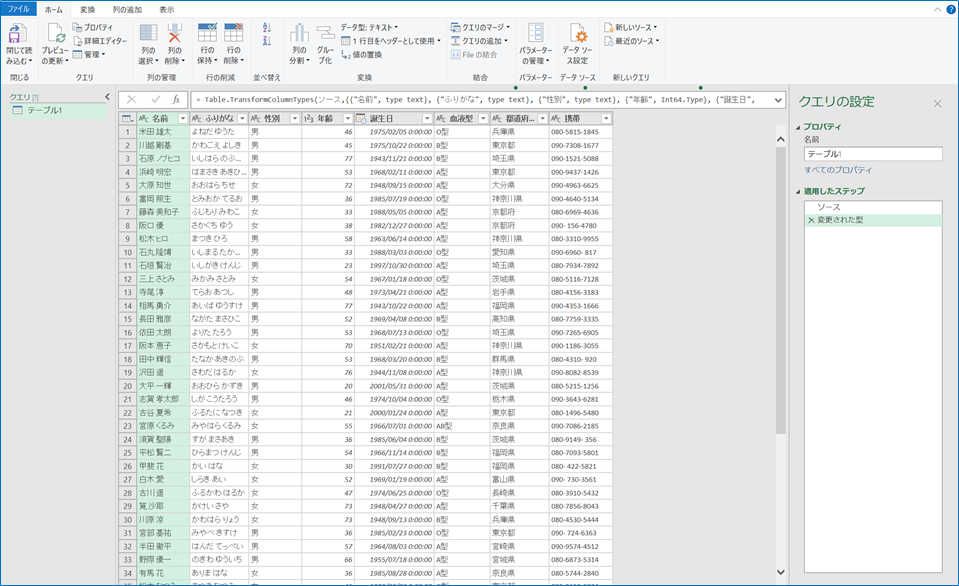Open the 年齢 column filter dropdown

[347, 119]
